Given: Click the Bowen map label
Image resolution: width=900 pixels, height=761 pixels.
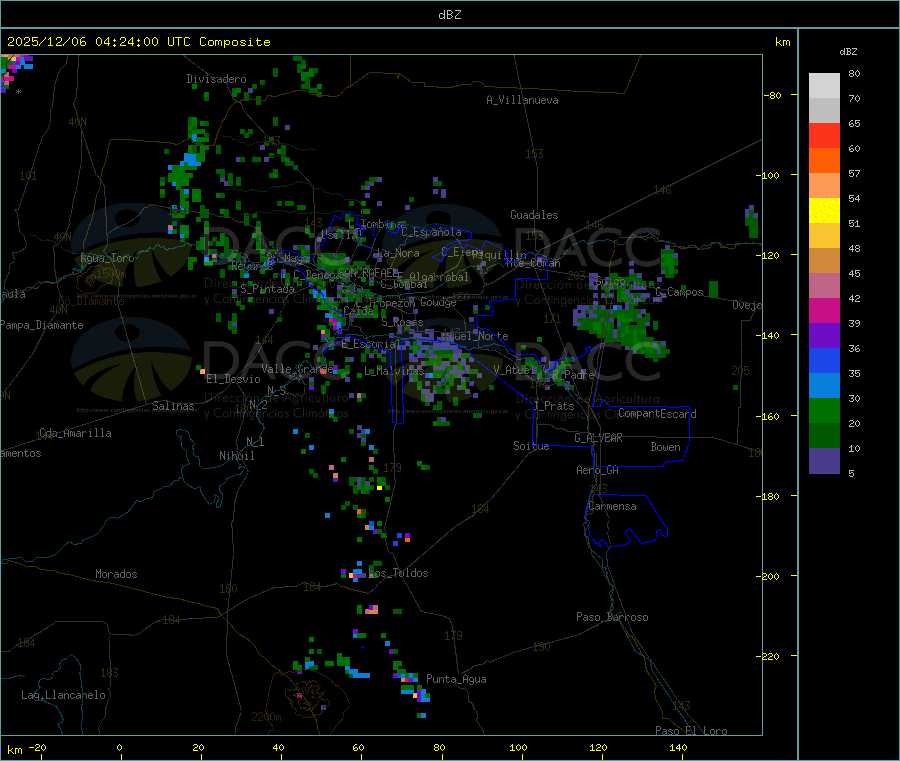Looking at the screenshot, I should [665, 447].
